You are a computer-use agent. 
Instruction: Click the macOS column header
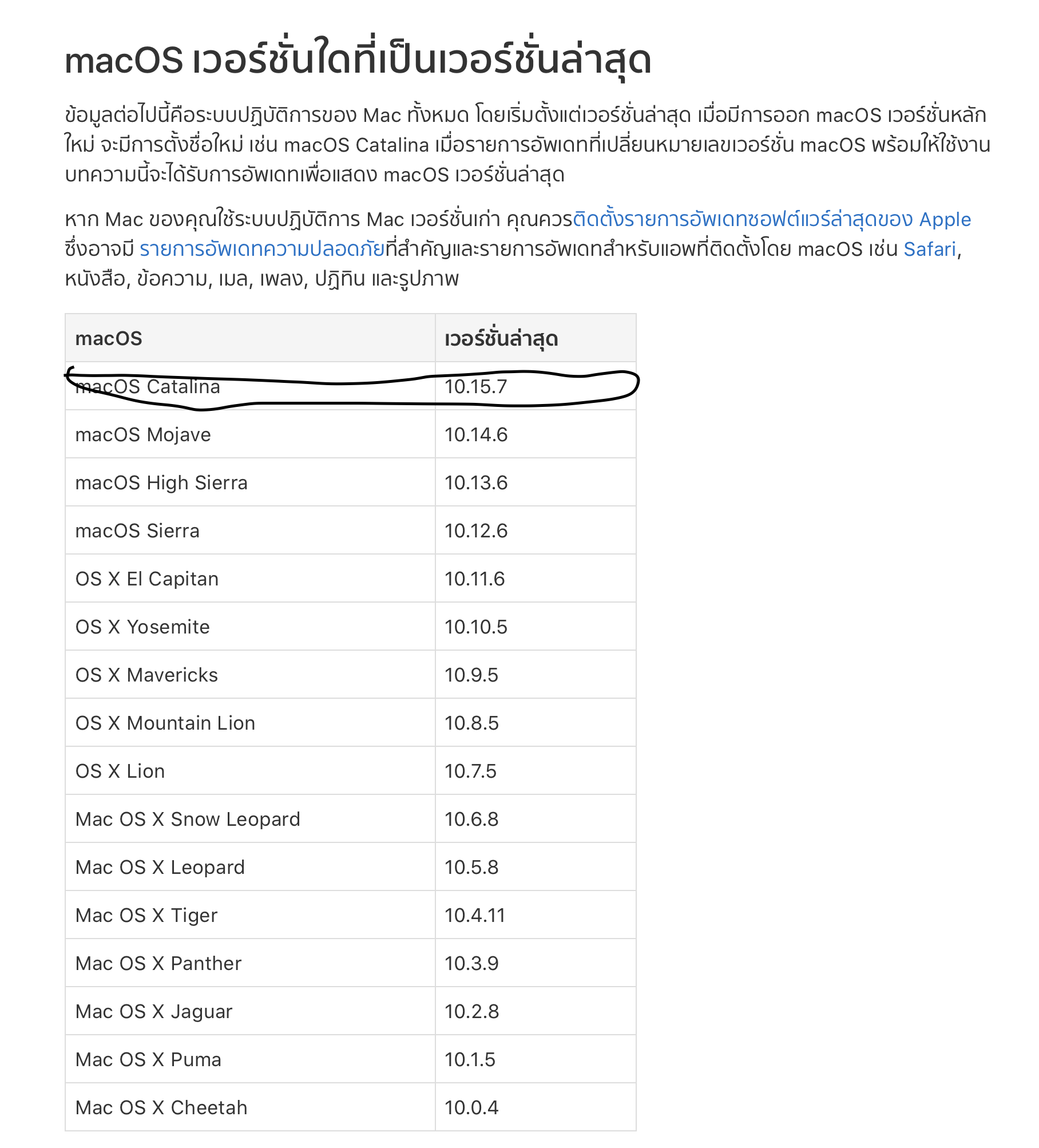click(x=250, y=338)
